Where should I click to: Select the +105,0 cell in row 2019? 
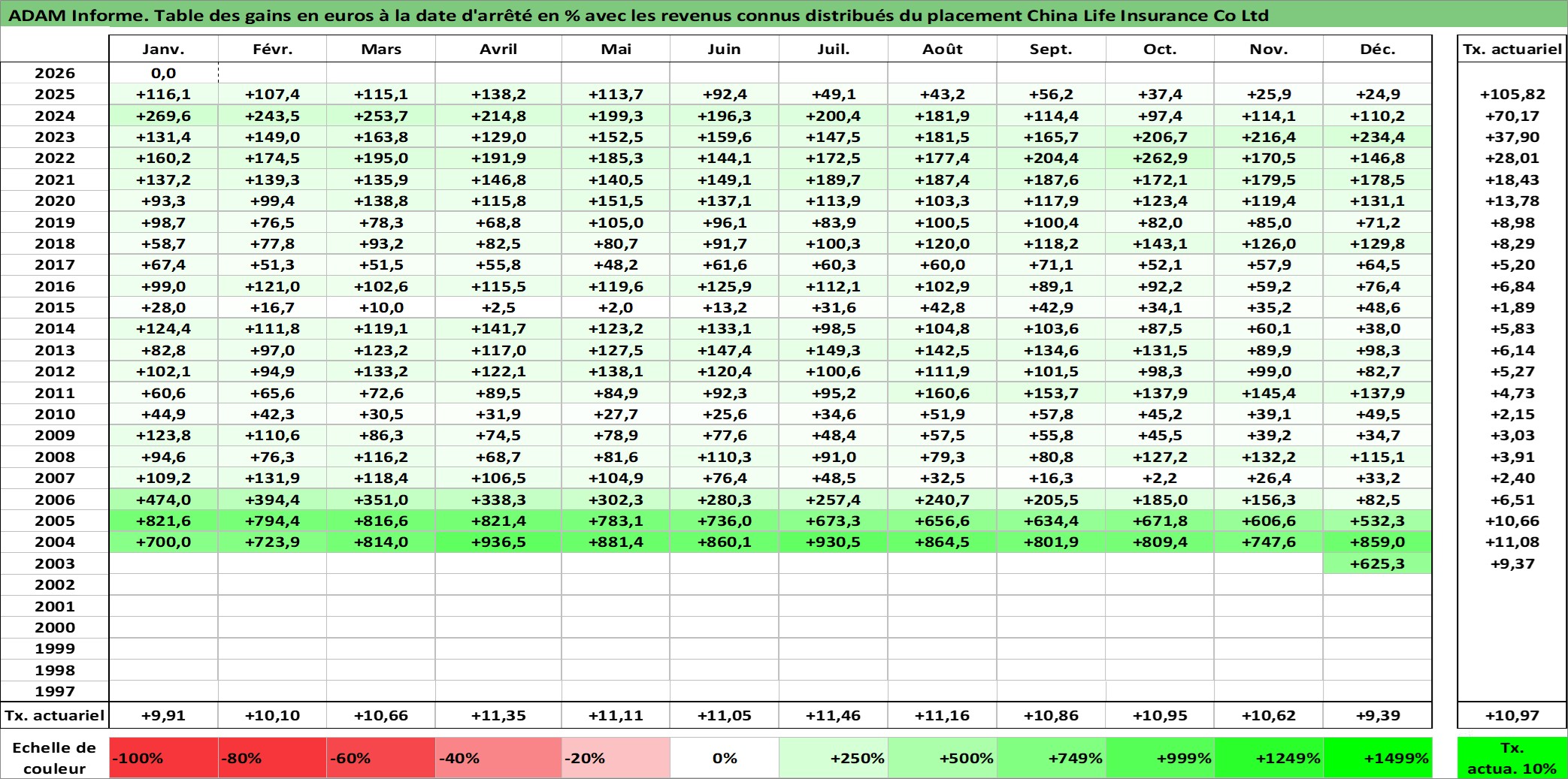(x=616, y=222)
